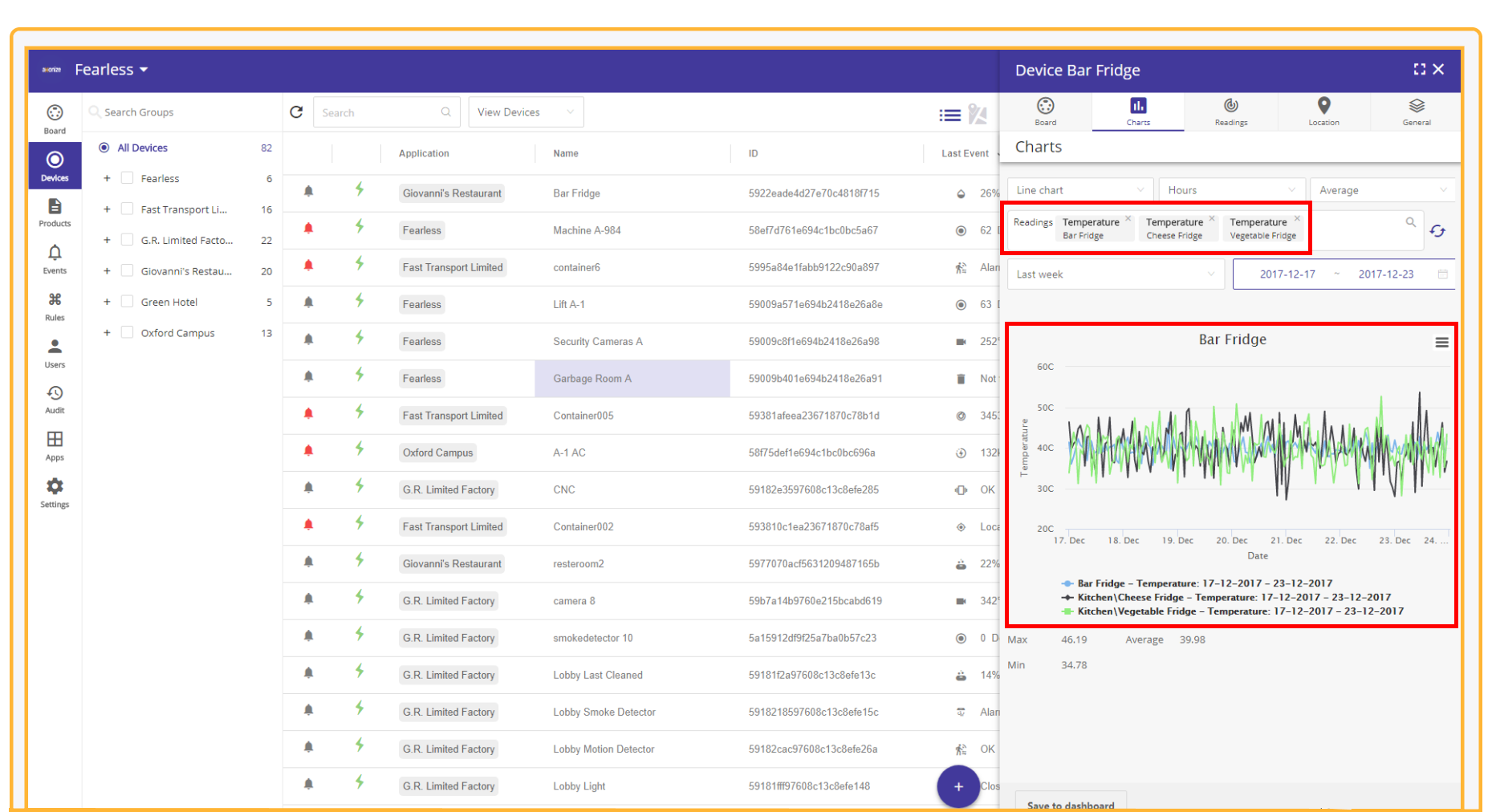Screen dimensions: 1492x812
Task: Switch to the Location tab
Action: 1323,112
